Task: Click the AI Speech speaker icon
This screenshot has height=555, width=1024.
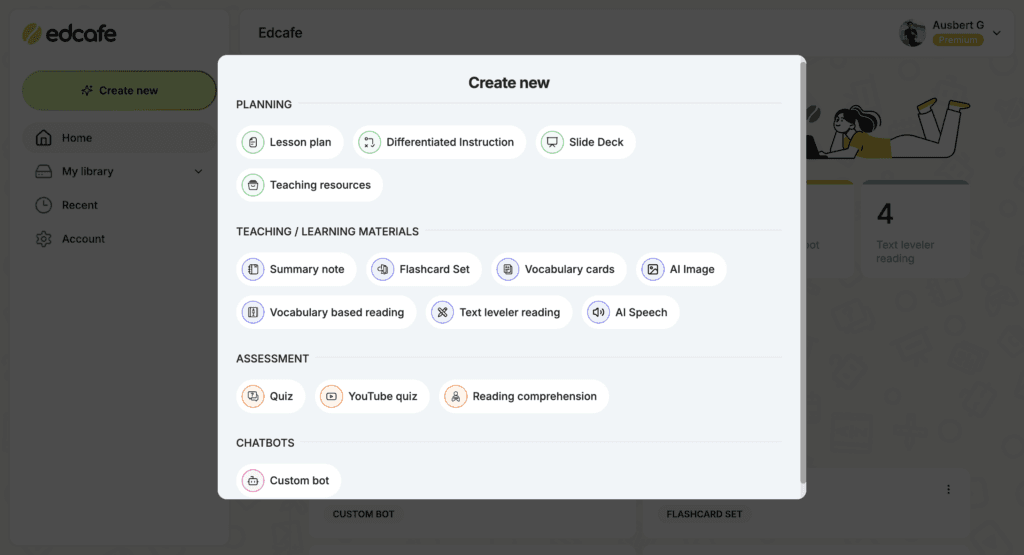Action: (598, 313)
